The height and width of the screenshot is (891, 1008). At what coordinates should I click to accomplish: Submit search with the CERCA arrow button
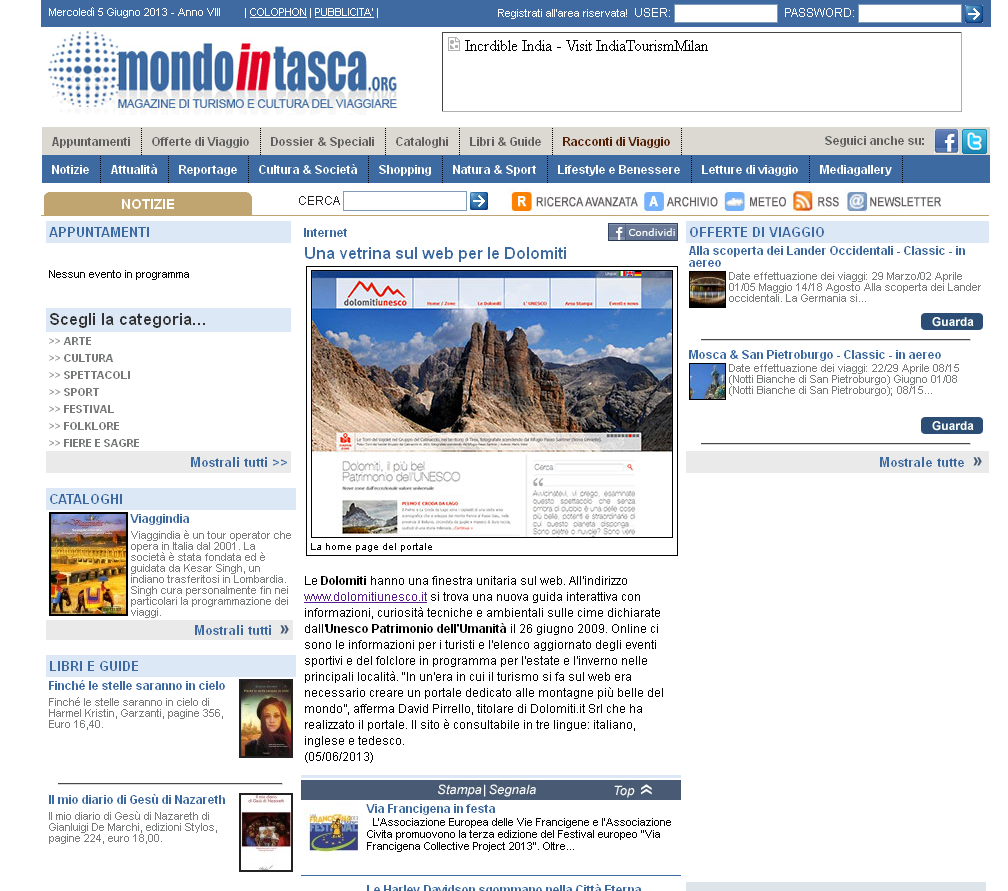coord(479,201)
